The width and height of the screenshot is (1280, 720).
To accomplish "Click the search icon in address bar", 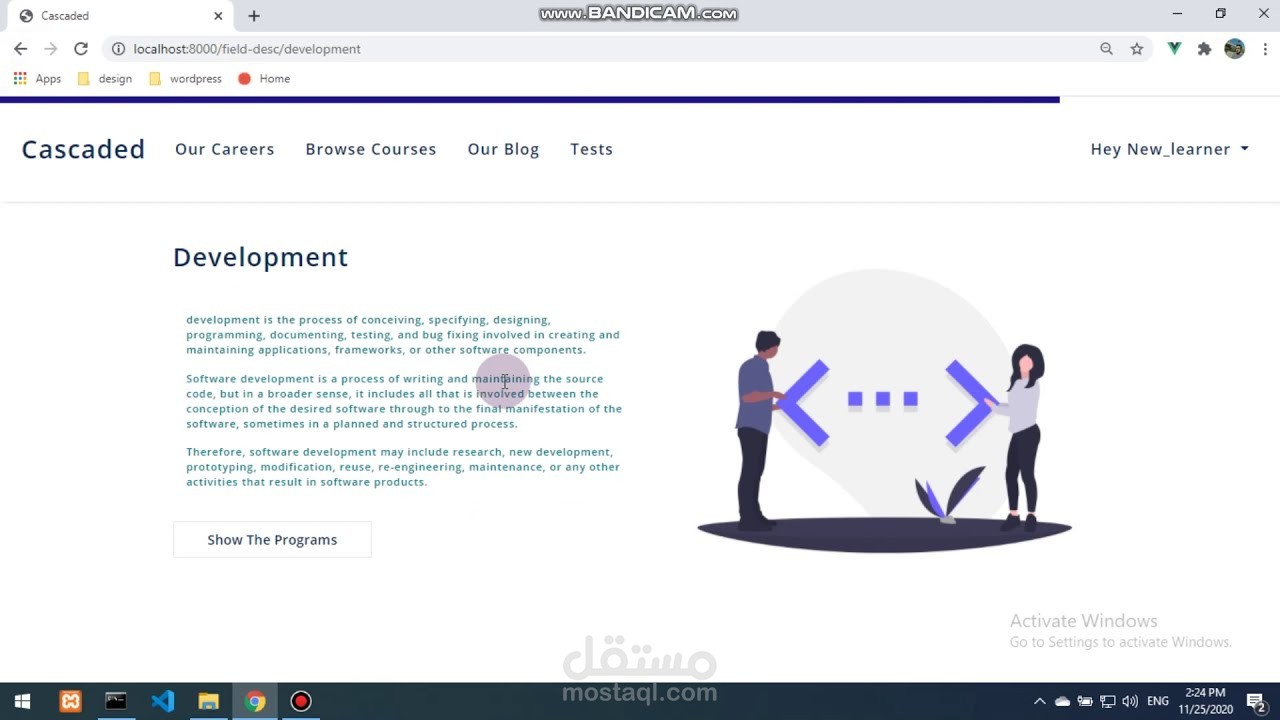I will pos(1105,48).
